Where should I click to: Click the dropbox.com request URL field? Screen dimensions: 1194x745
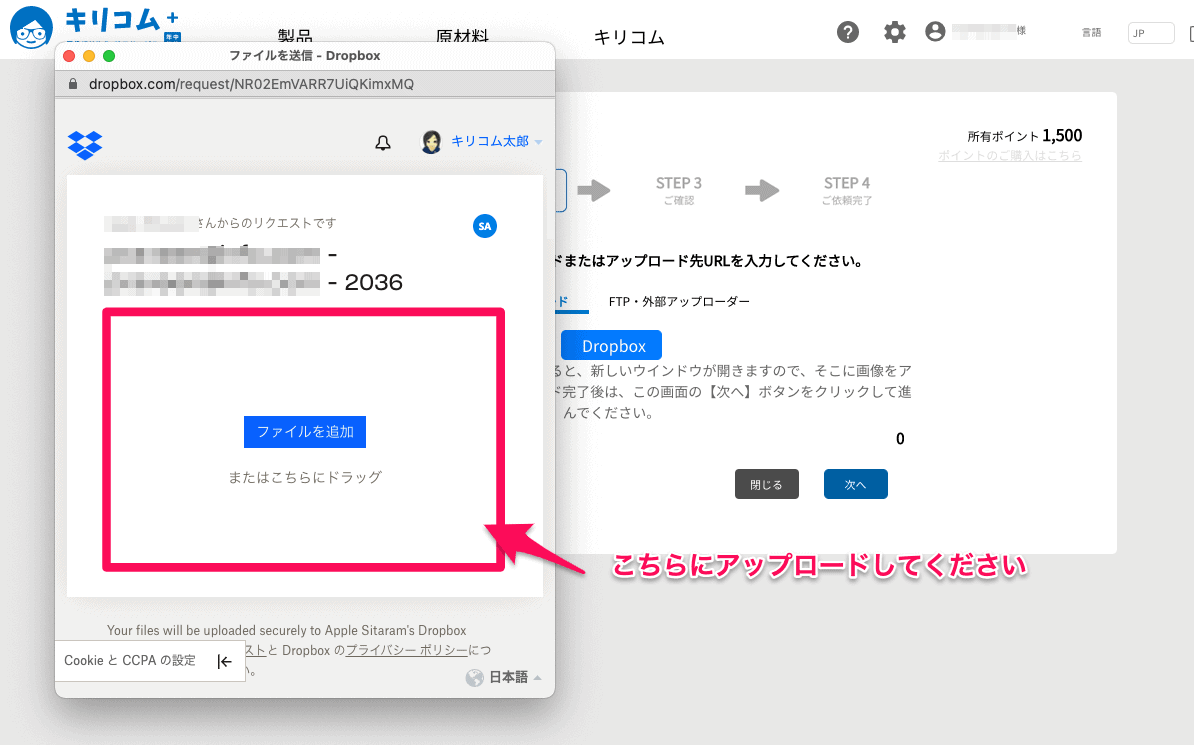point(251,84)
